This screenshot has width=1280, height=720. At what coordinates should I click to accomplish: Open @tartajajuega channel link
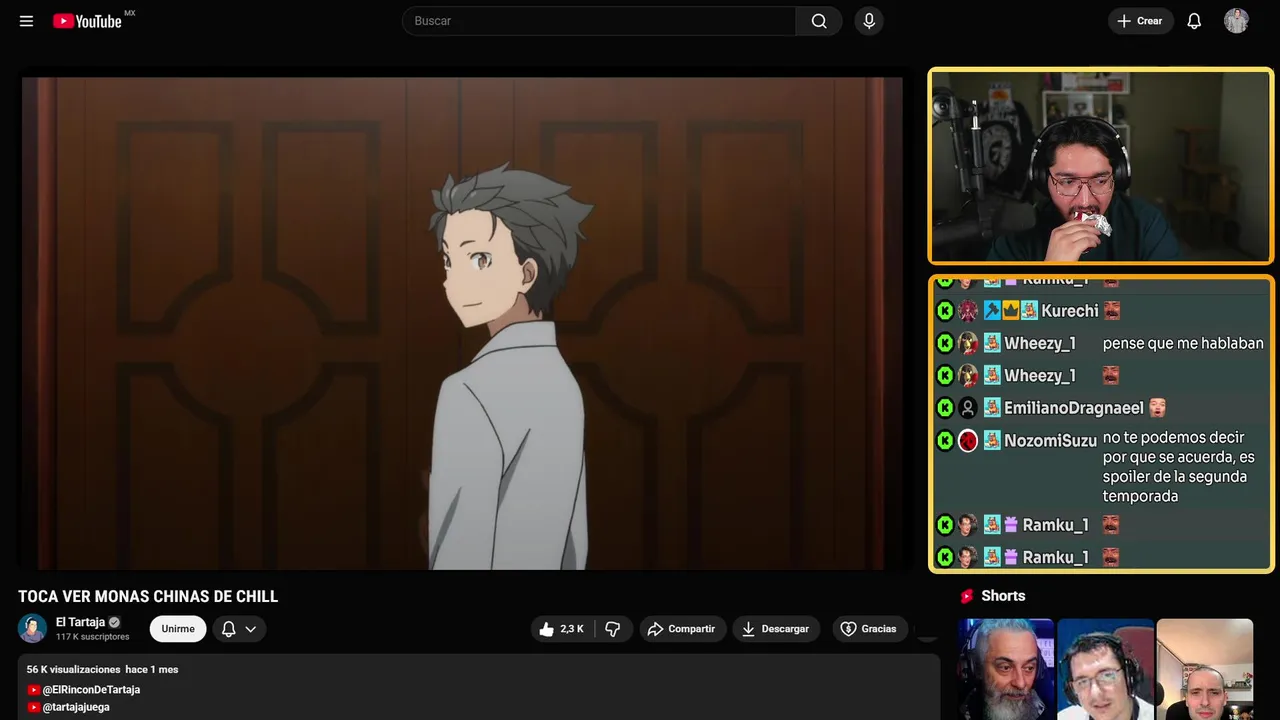tap(76, 707)
